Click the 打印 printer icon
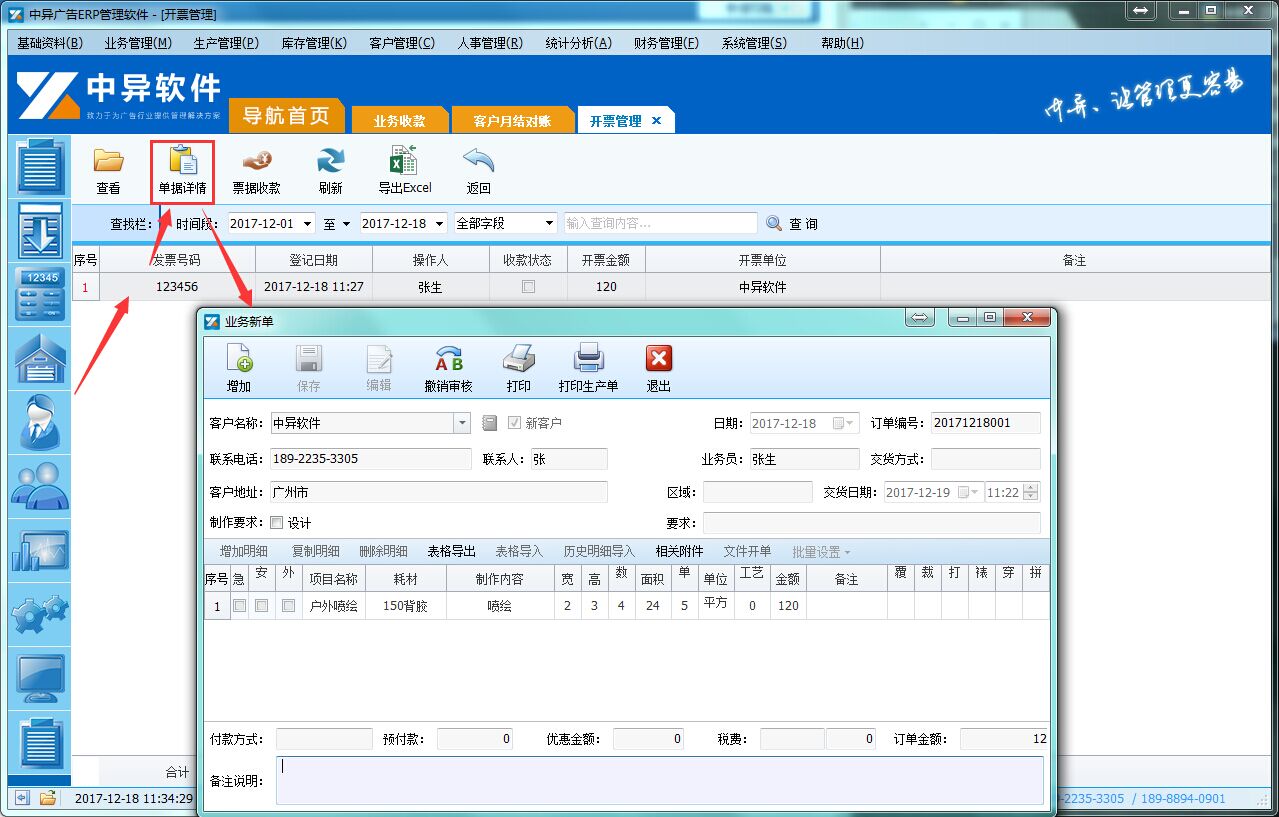 (x=519, y=359)
